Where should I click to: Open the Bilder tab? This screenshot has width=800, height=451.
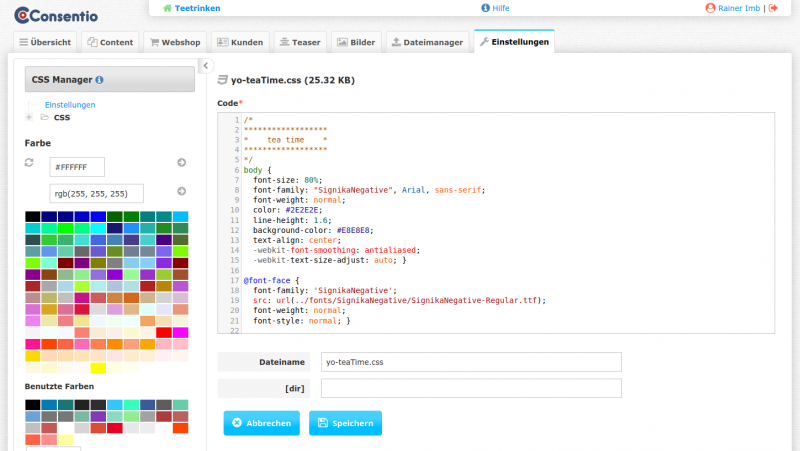click(356, 43)
